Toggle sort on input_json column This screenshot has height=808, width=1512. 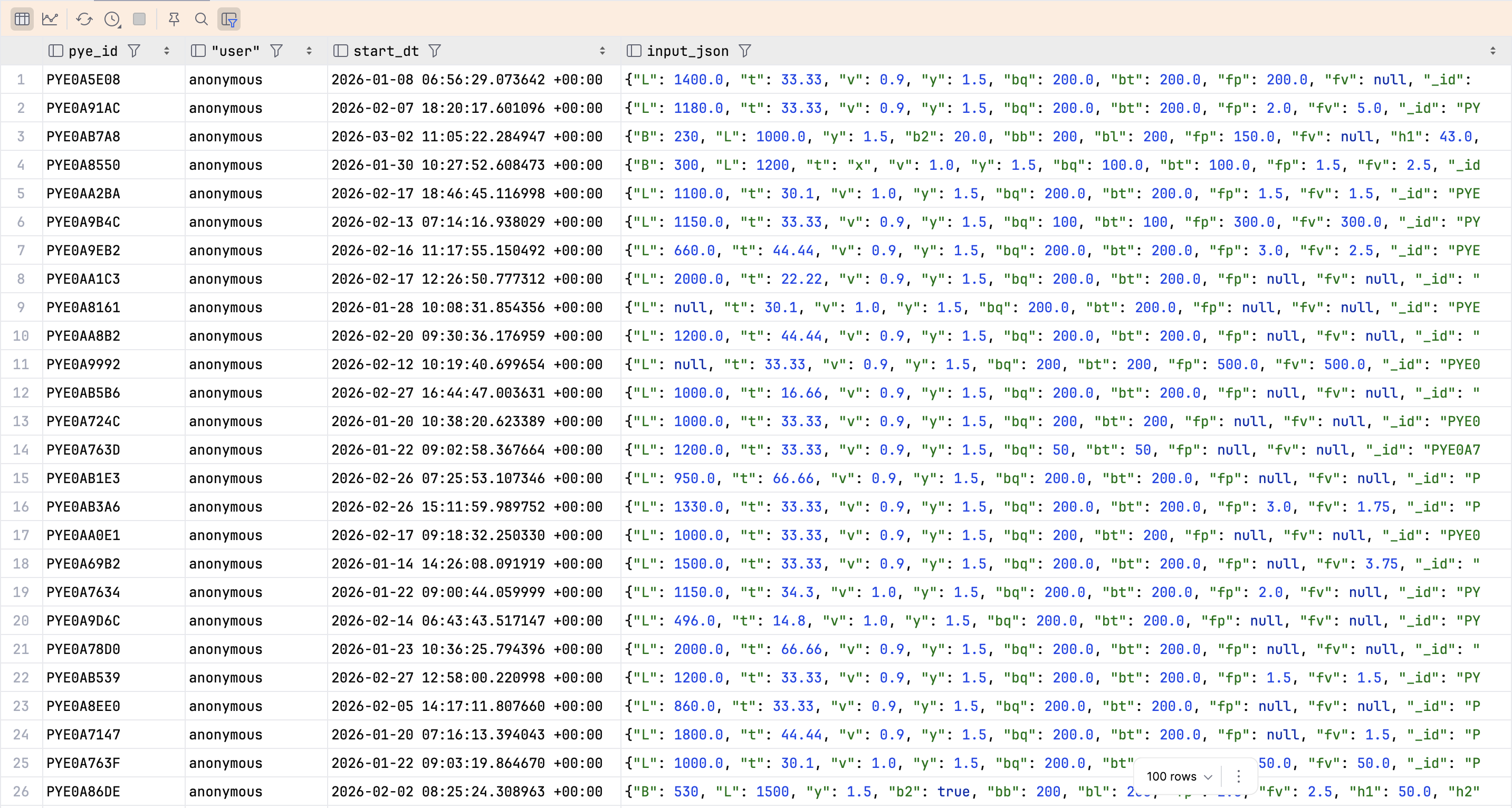point(1492,51)
